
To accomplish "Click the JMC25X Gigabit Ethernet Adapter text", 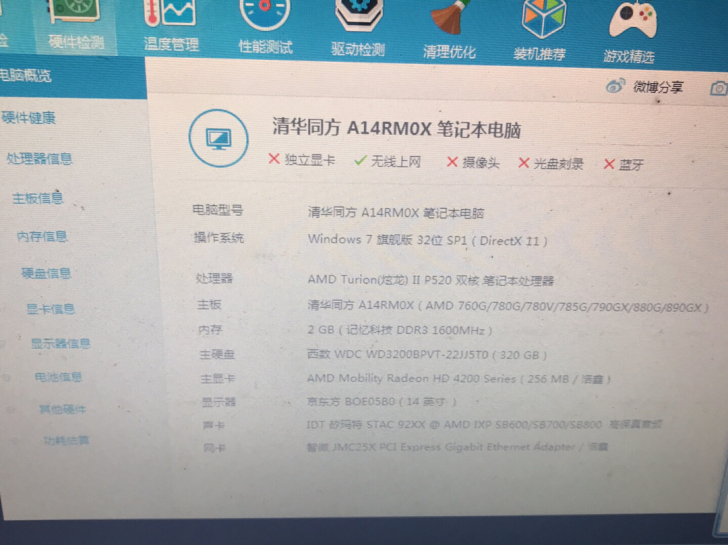I will point(457,447).
